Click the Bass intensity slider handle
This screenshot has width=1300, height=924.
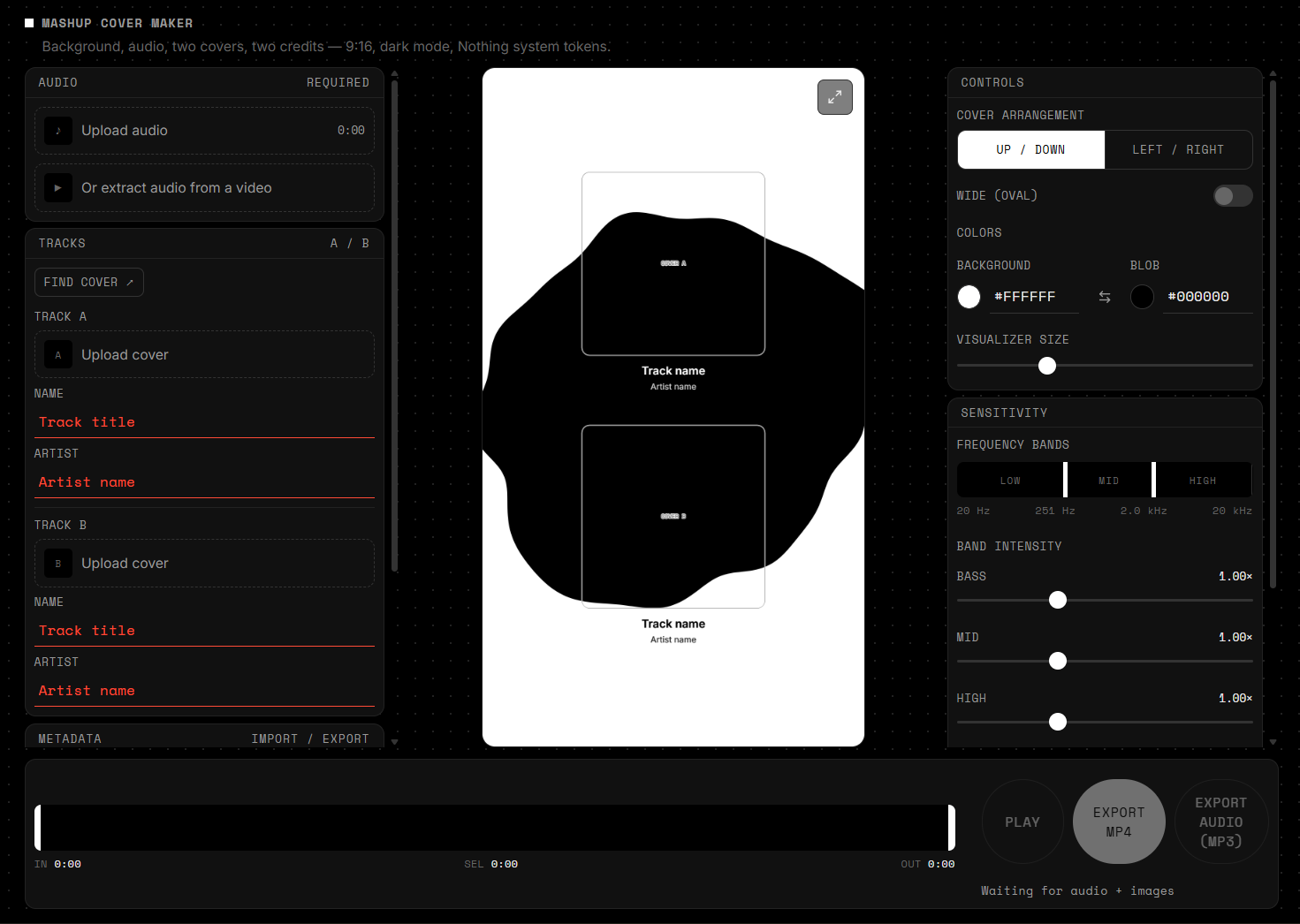coord(1058,601)
